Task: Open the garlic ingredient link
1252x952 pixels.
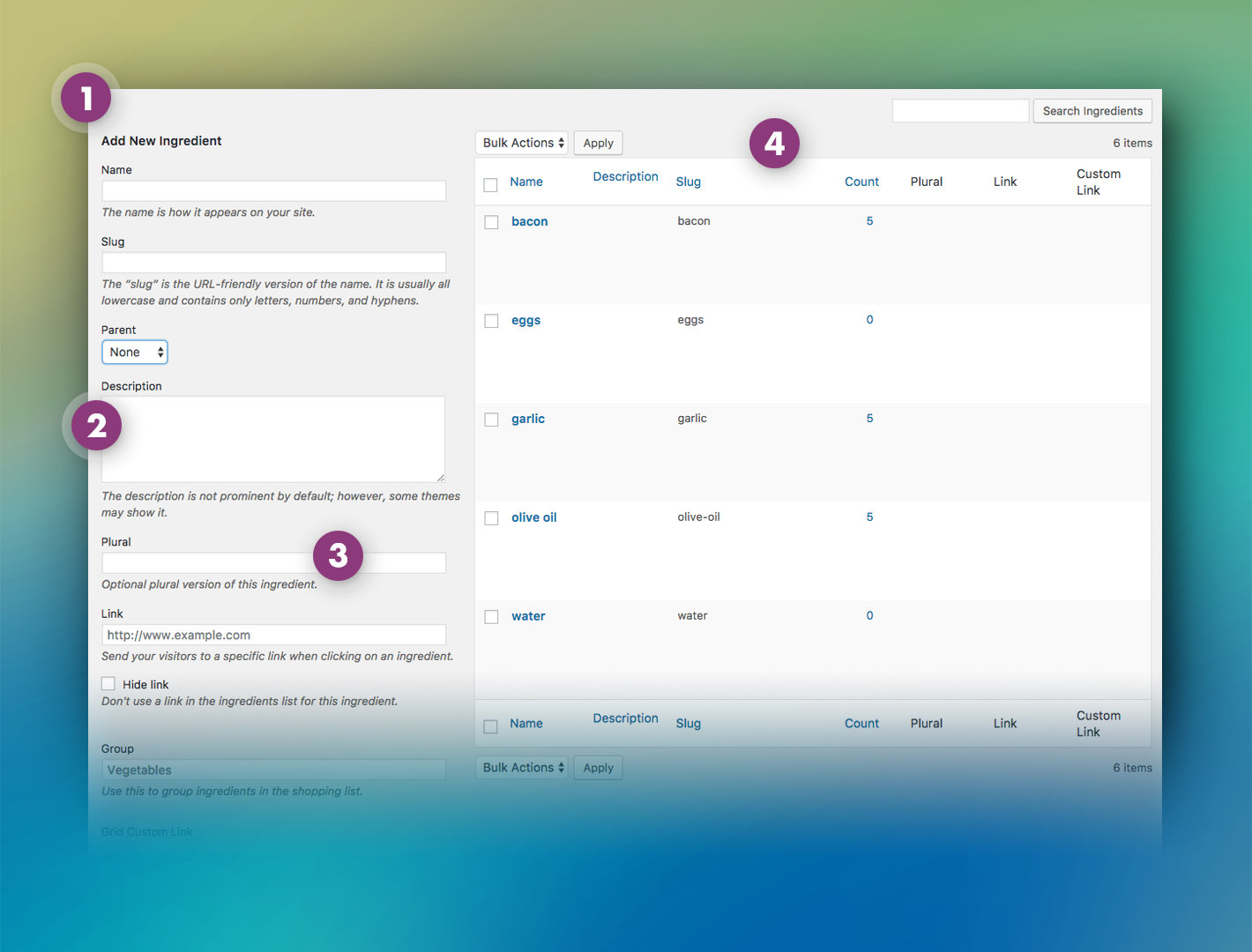Action: pyautogui.click(x=528, y=419)
